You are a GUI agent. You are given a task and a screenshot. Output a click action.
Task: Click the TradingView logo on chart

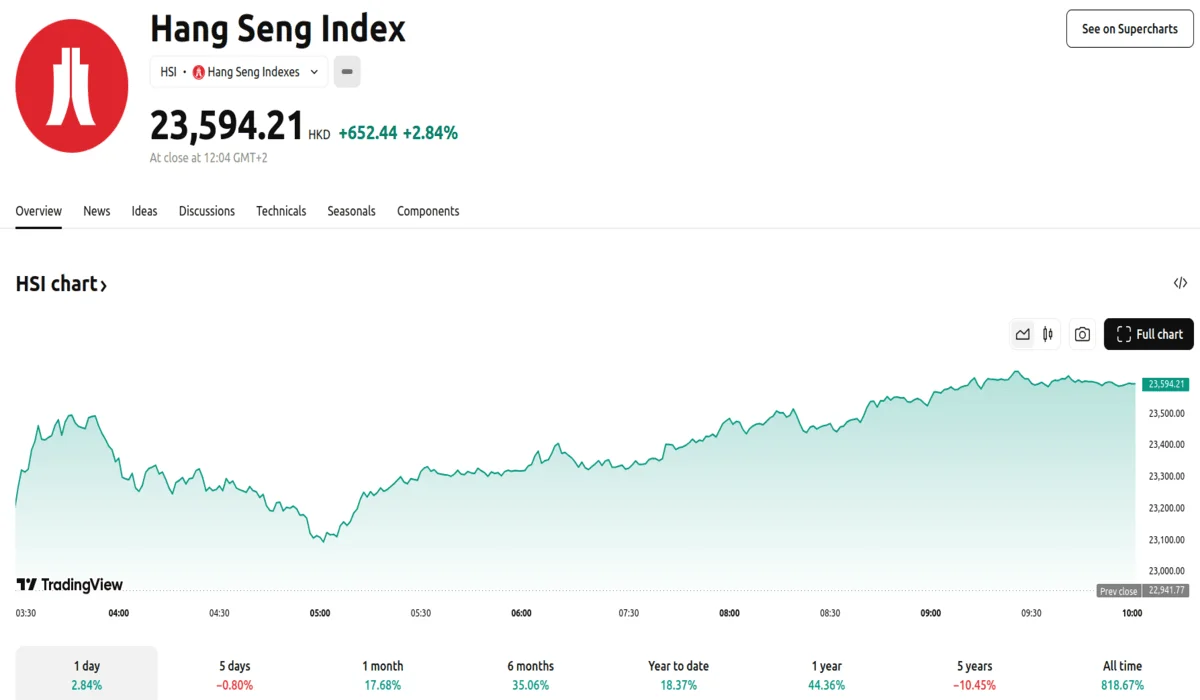[x=70, y=585]
